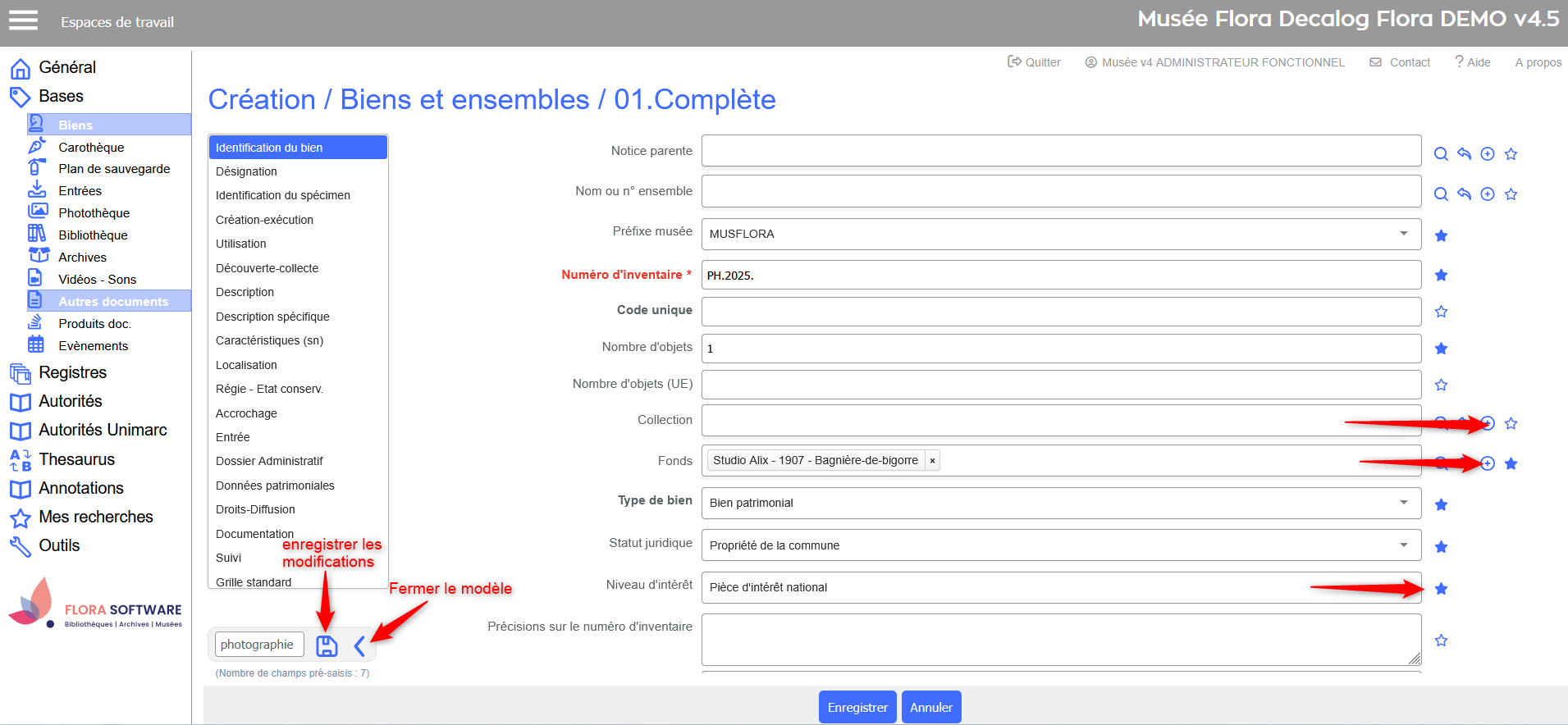Go to the Désignation section
Image resolution: width=1568 pixels, height=725 pixels.
pyautogui.click(x=298, y=171)
